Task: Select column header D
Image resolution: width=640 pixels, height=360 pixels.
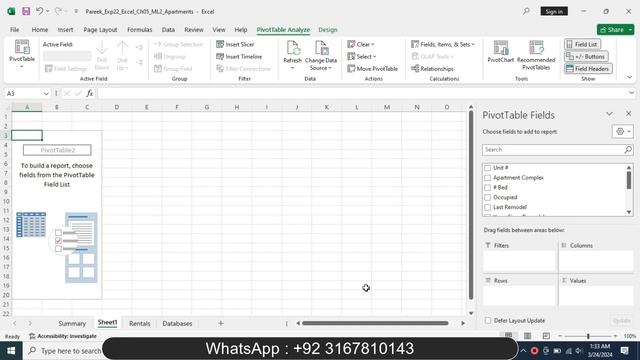Action: click(117, 107)
